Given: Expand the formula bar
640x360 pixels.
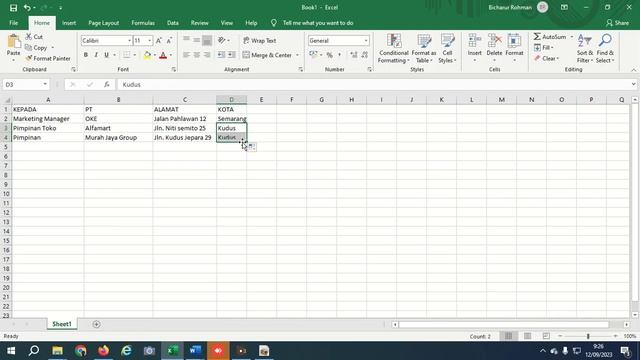Looking at the screenshot, I should [x=633, y=84].
